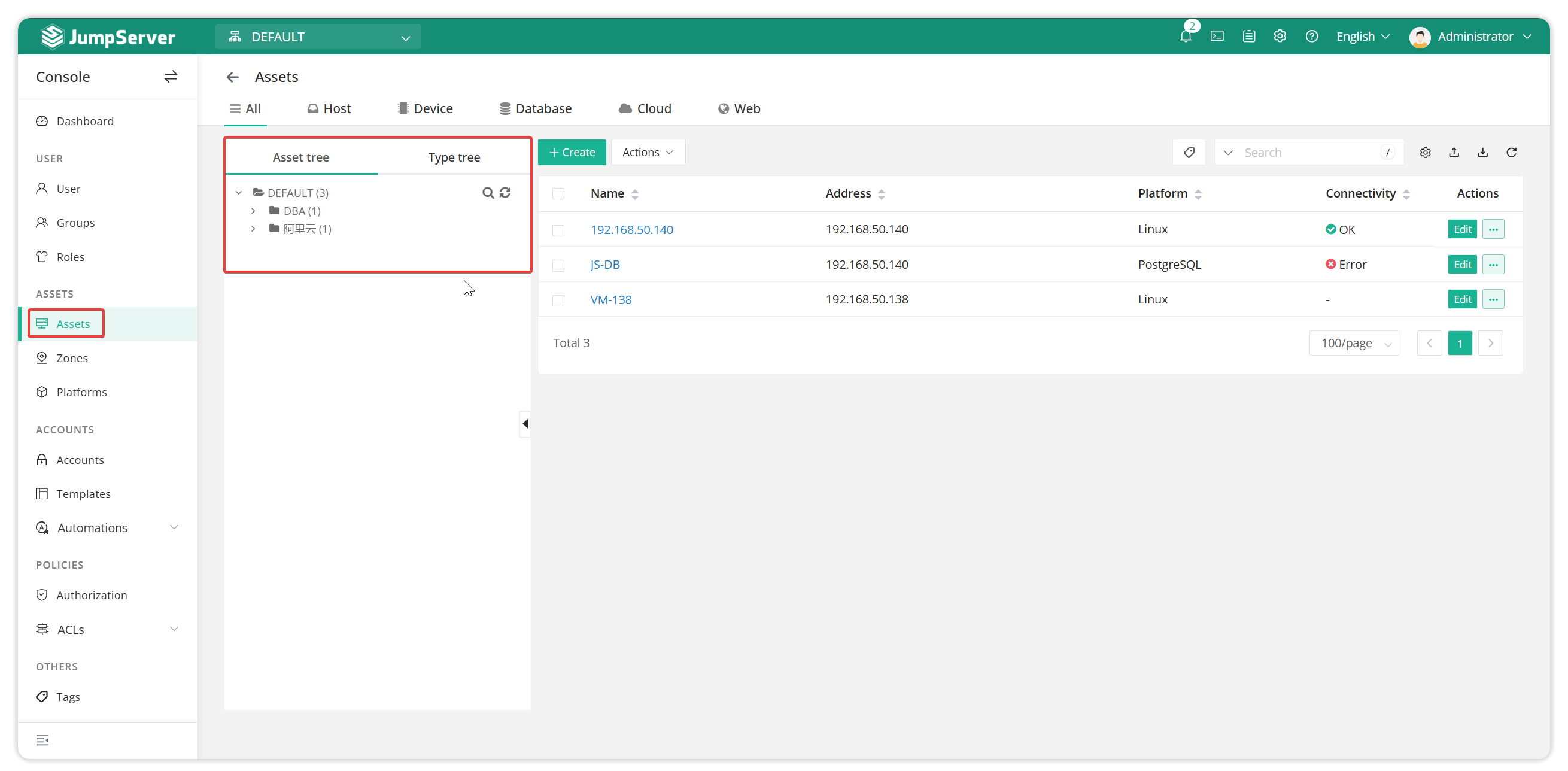Expand the DBA (1) tree node
This screenshot has height=771, width=1568.
click(253, 211)
